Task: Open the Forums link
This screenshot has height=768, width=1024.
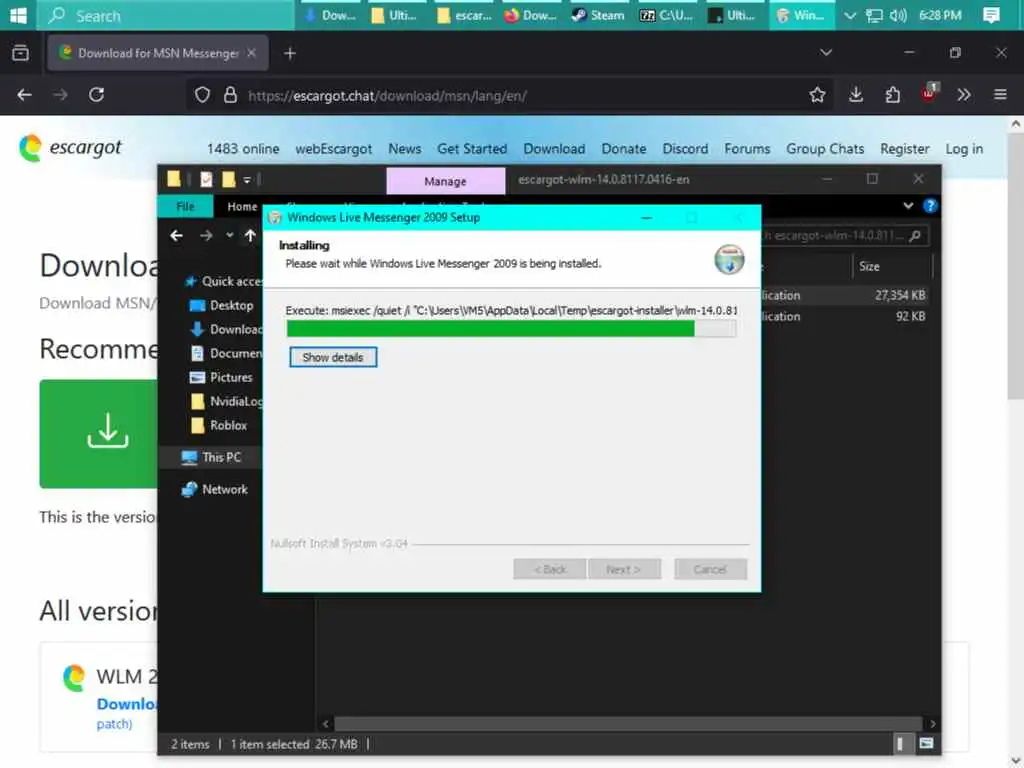Action: point(747,149)
